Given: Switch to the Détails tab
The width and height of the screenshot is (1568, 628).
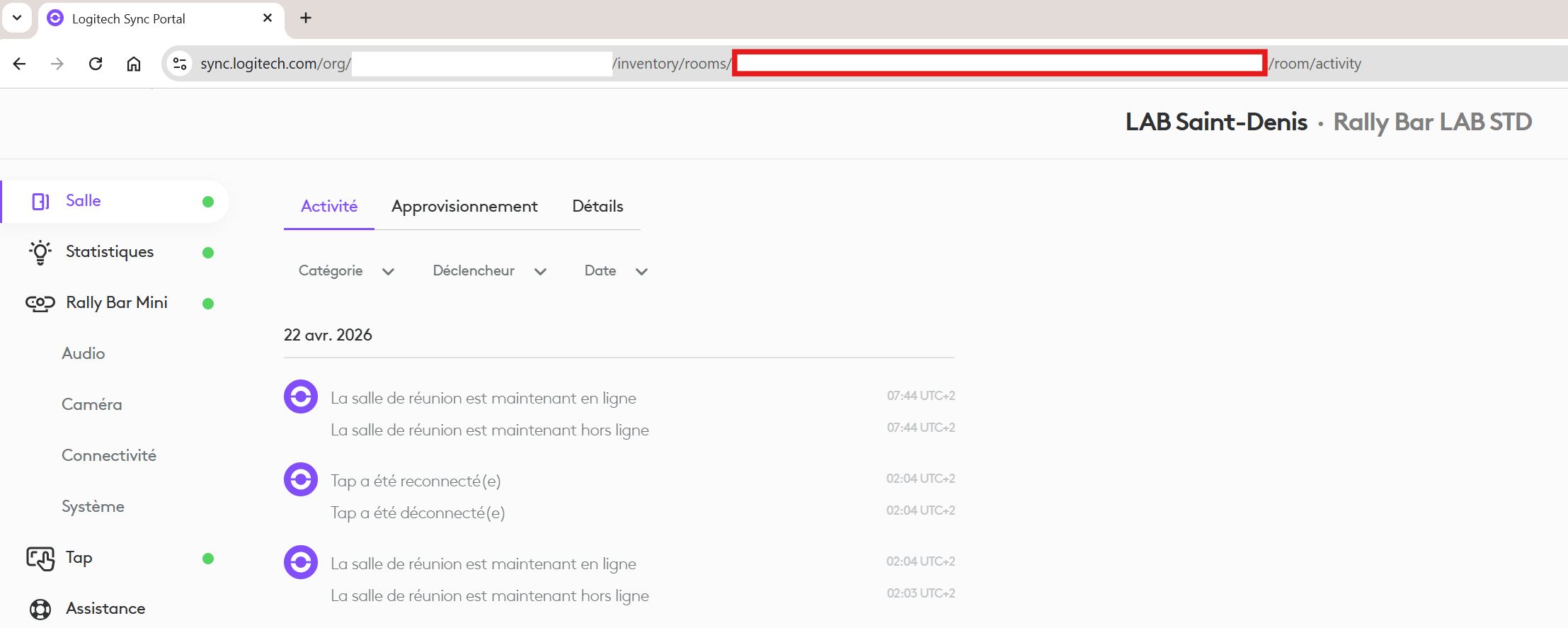Looking at the screenshot, I should 598,207.
